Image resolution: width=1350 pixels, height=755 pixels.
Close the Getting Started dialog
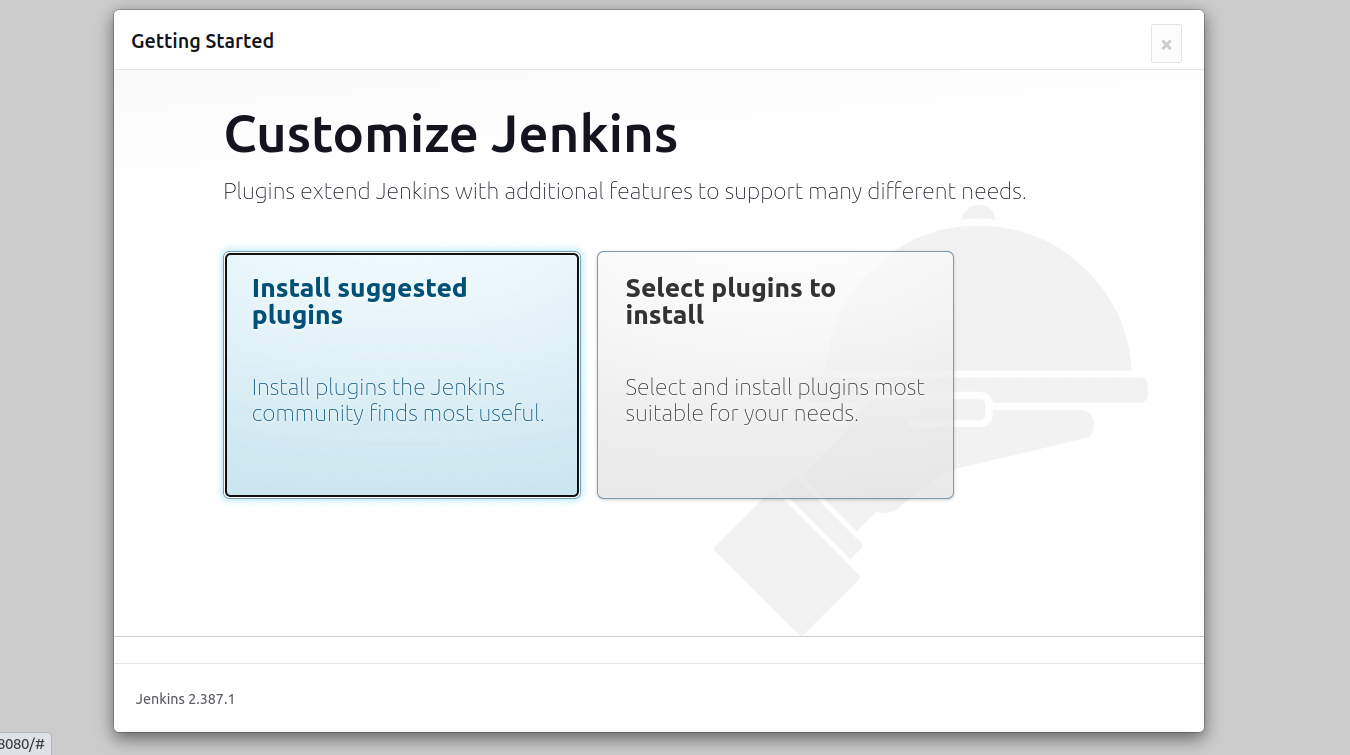click(1166, 44)
